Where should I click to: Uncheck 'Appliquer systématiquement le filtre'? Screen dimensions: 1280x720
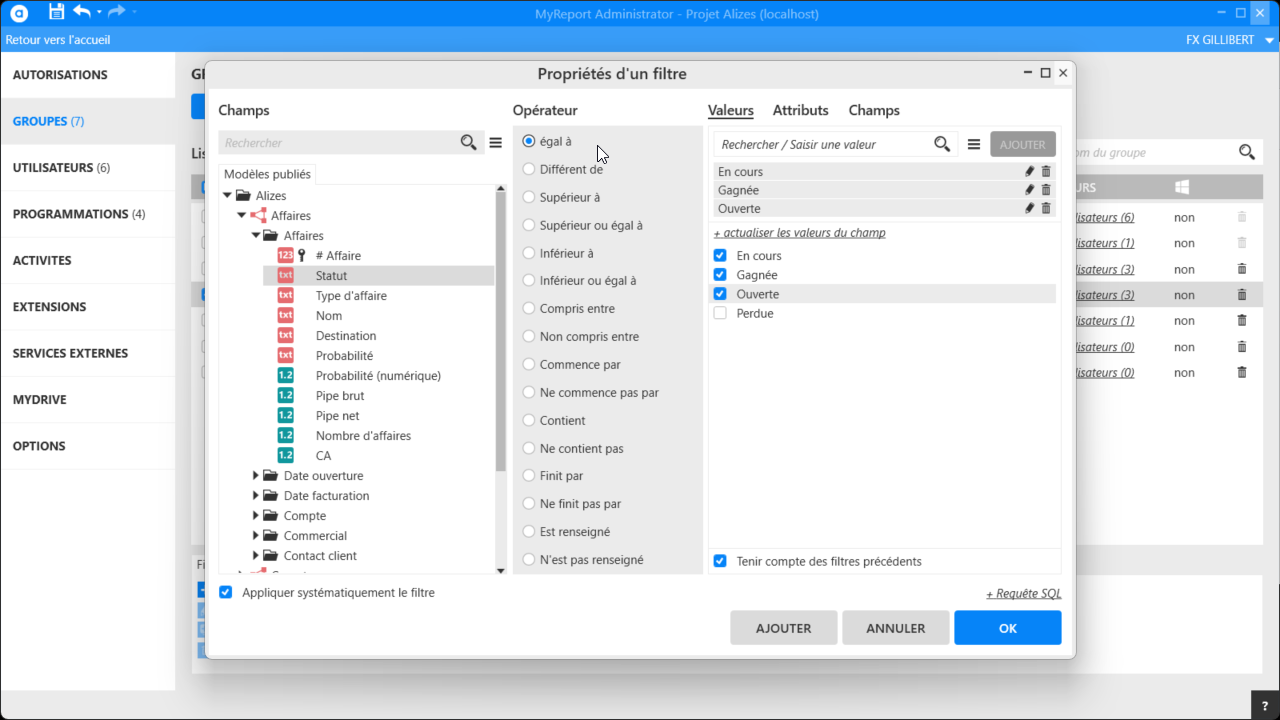tap(226, 592)
